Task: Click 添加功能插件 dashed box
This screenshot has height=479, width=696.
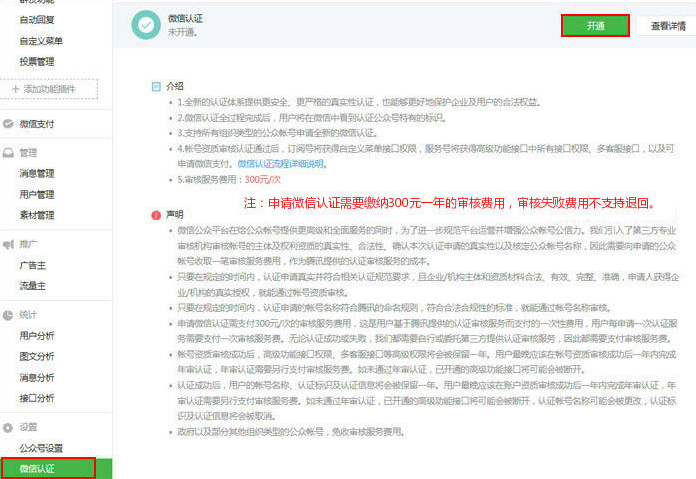Action: (49, 89)
